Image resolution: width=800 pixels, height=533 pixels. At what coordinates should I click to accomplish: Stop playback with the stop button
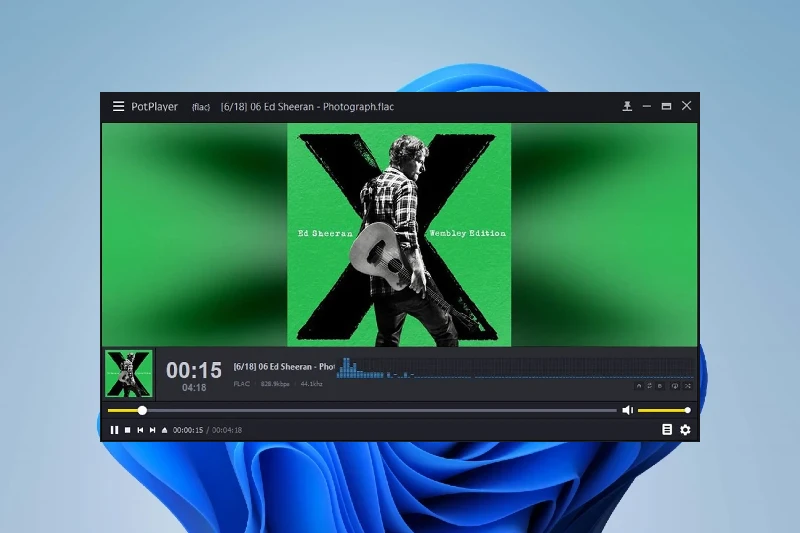click(x=128, y=430)
